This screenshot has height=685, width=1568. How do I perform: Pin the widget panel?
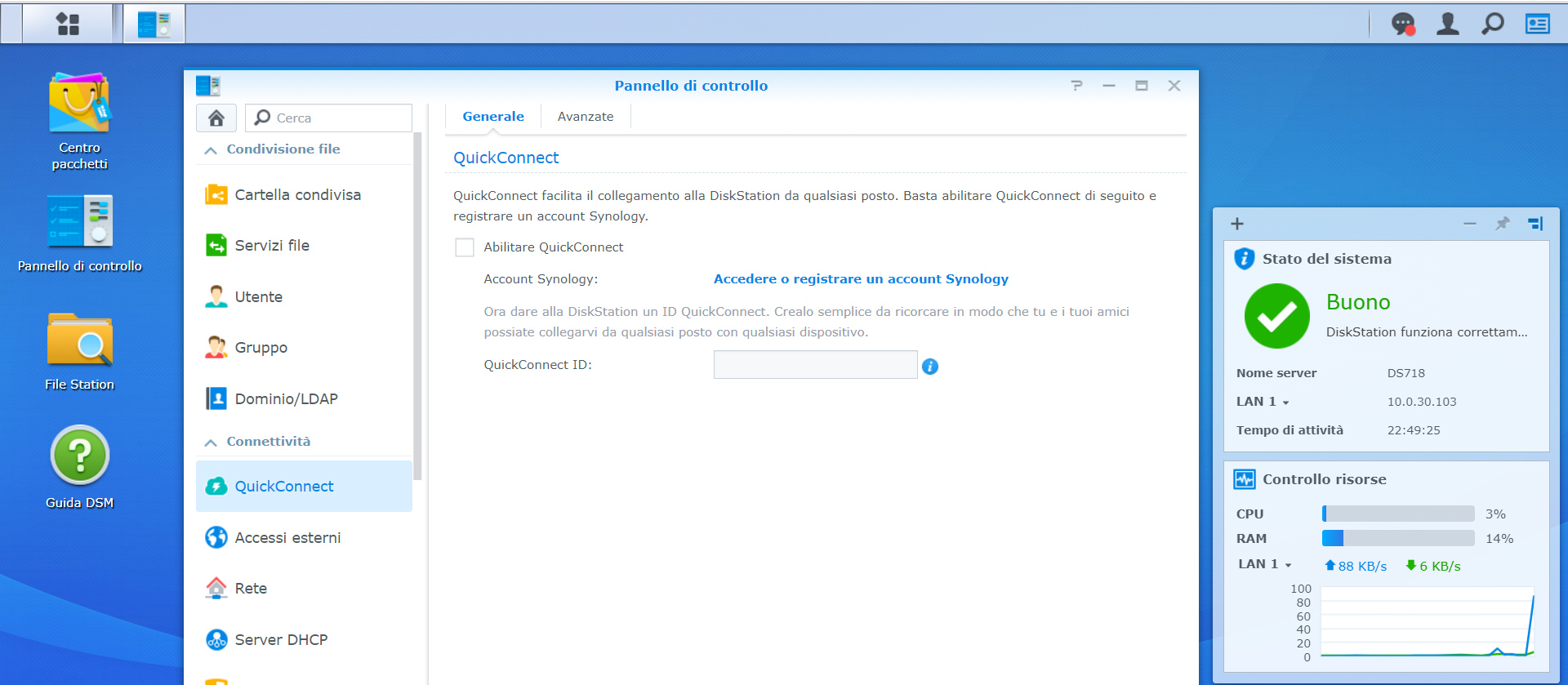tap(1502, 224)
